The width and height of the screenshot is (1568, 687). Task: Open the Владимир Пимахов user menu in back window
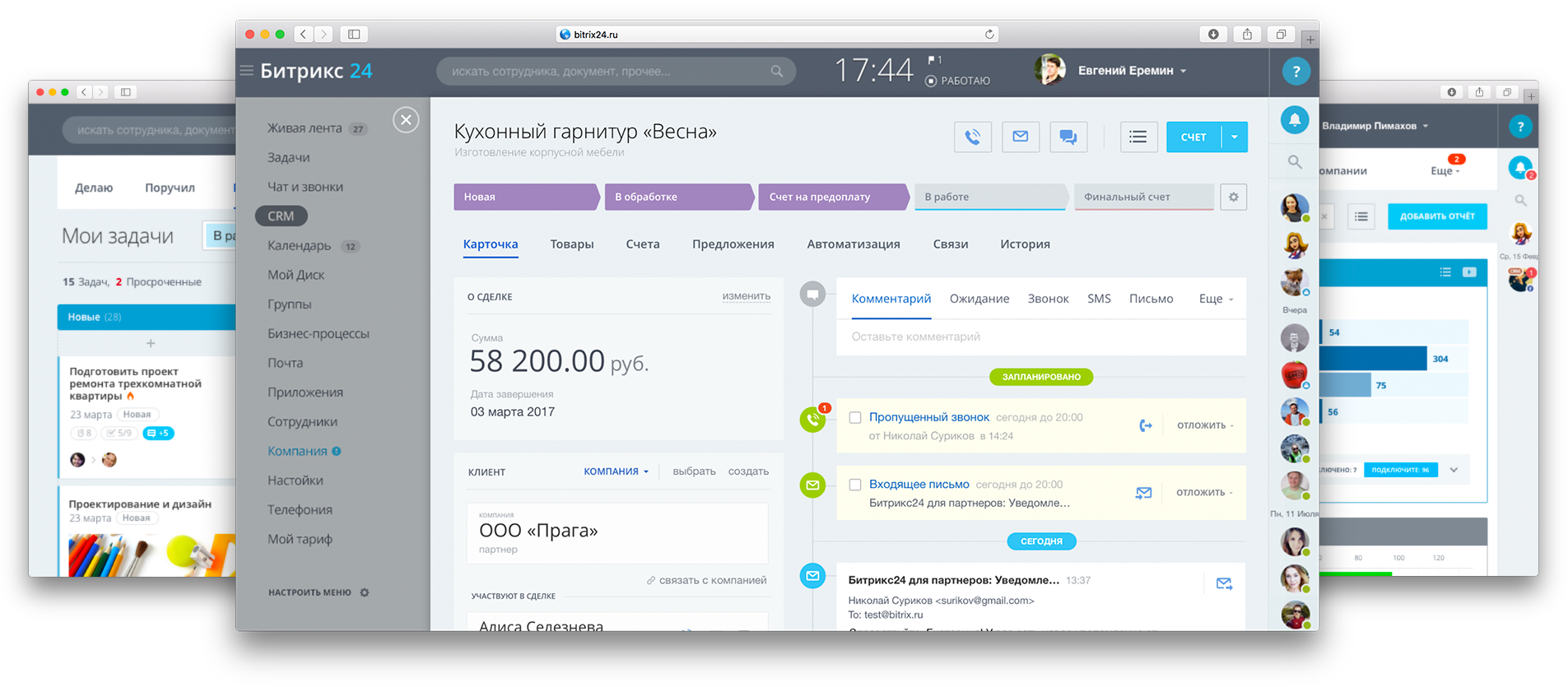(1375, 126)
